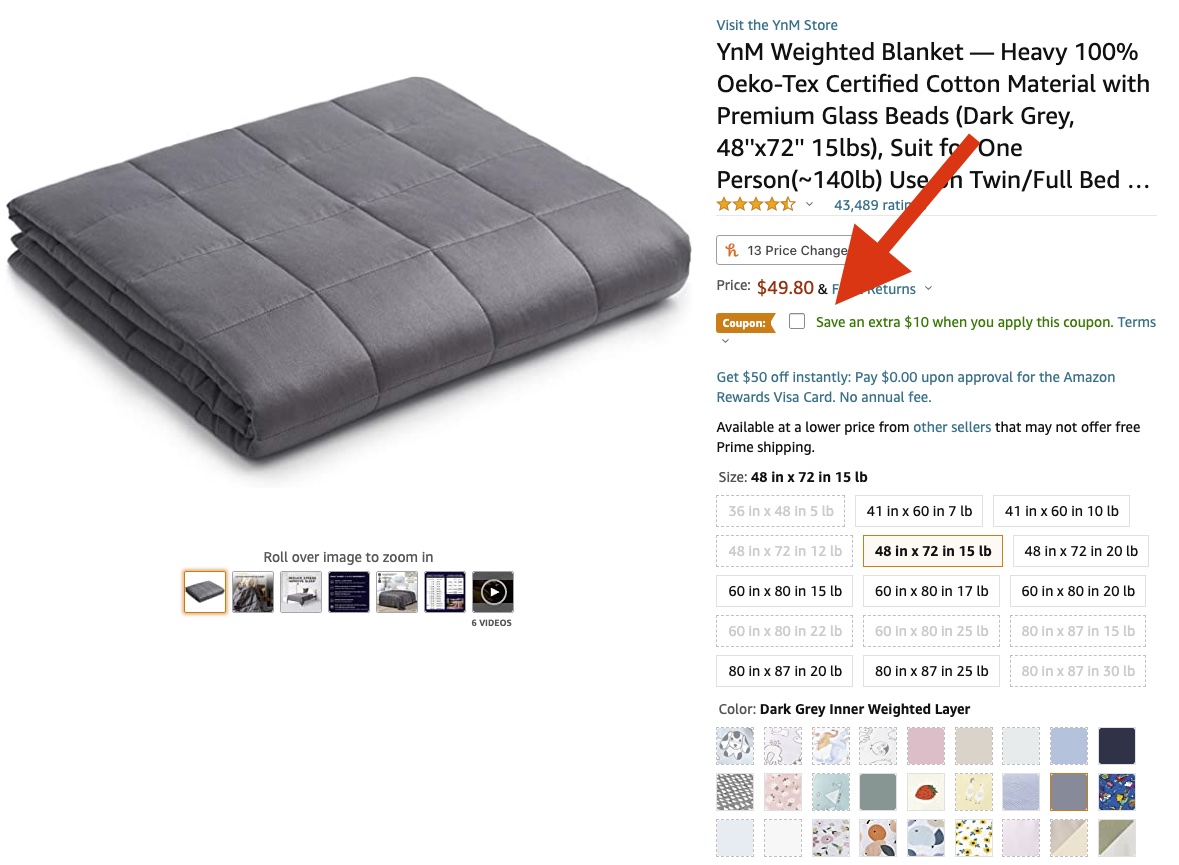Click the Honey price change icon

pyautogui.click(x=731, y=250)
